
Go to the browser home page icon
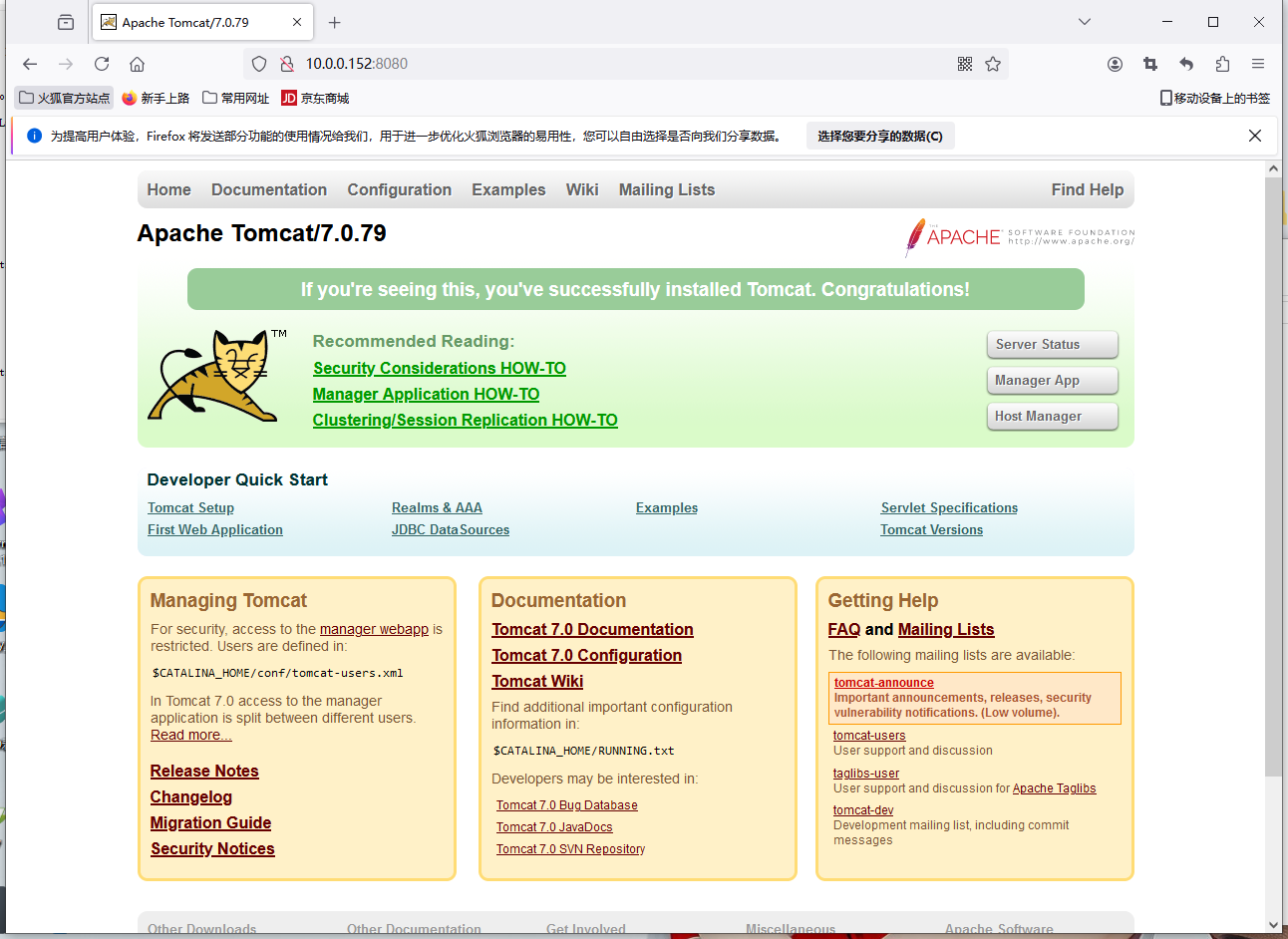coord(138,64)
